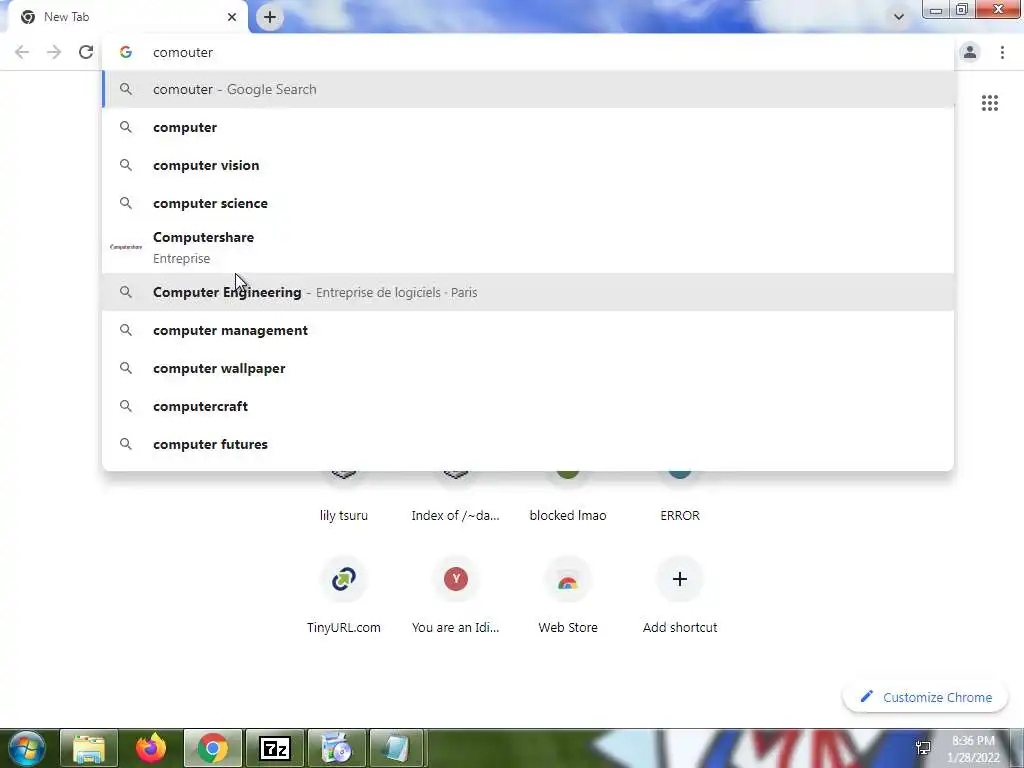Screen dimensions: 1024x768
Task: Open 7-Zip from the taskbar
Action: point(274,748)
